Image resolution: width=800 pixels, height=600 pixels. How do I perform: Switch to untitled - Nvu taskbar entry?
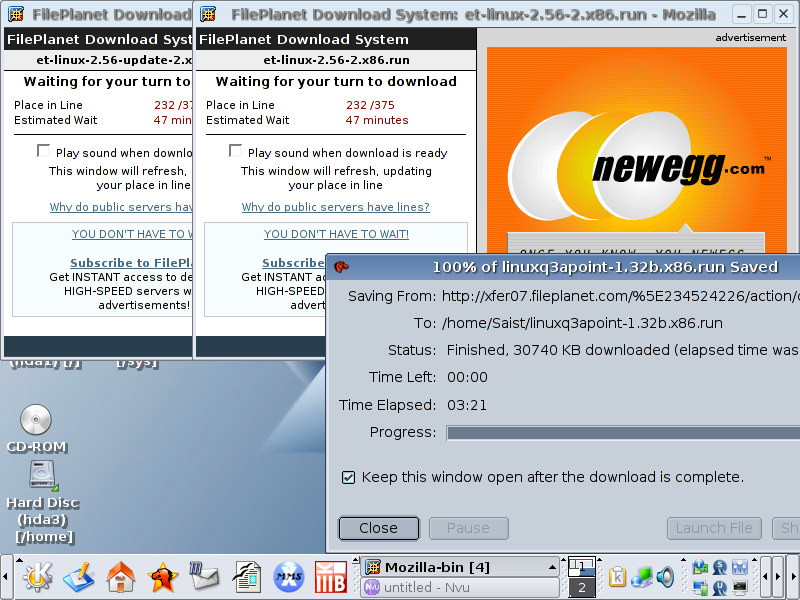459,588
